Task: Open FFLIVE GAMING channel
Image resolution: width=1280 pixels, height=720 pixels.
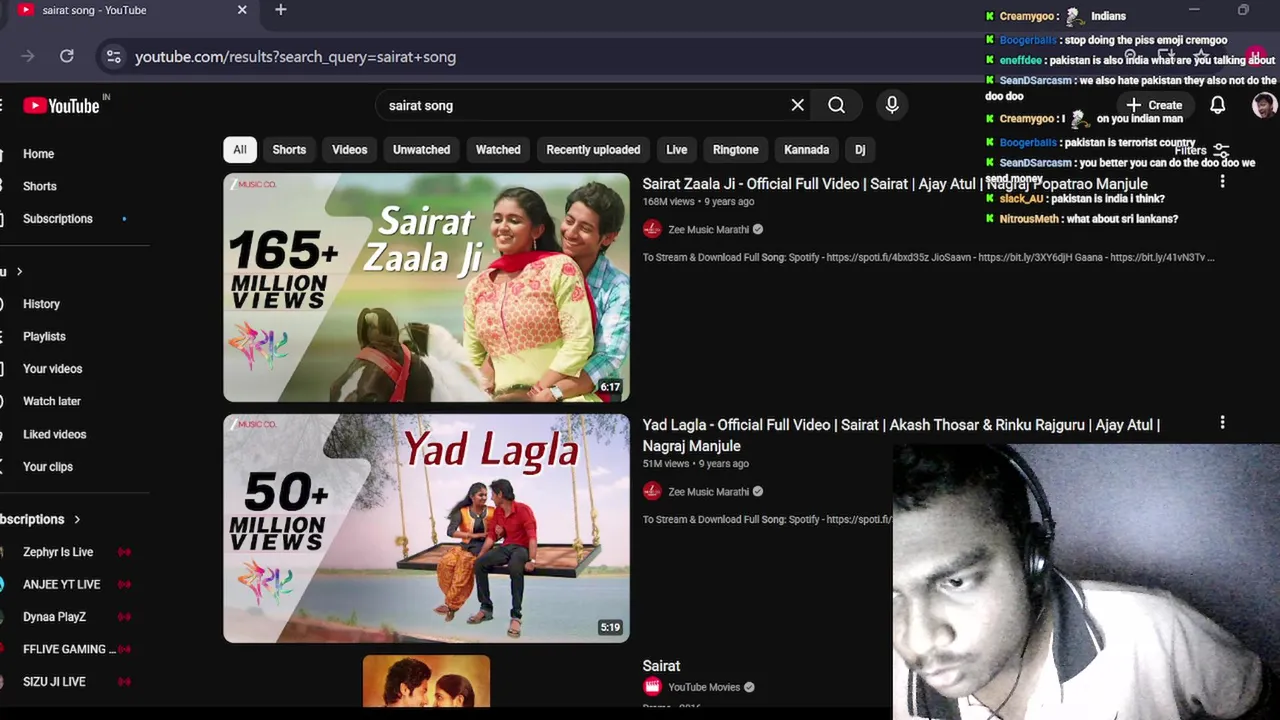Action: (70, 649)
